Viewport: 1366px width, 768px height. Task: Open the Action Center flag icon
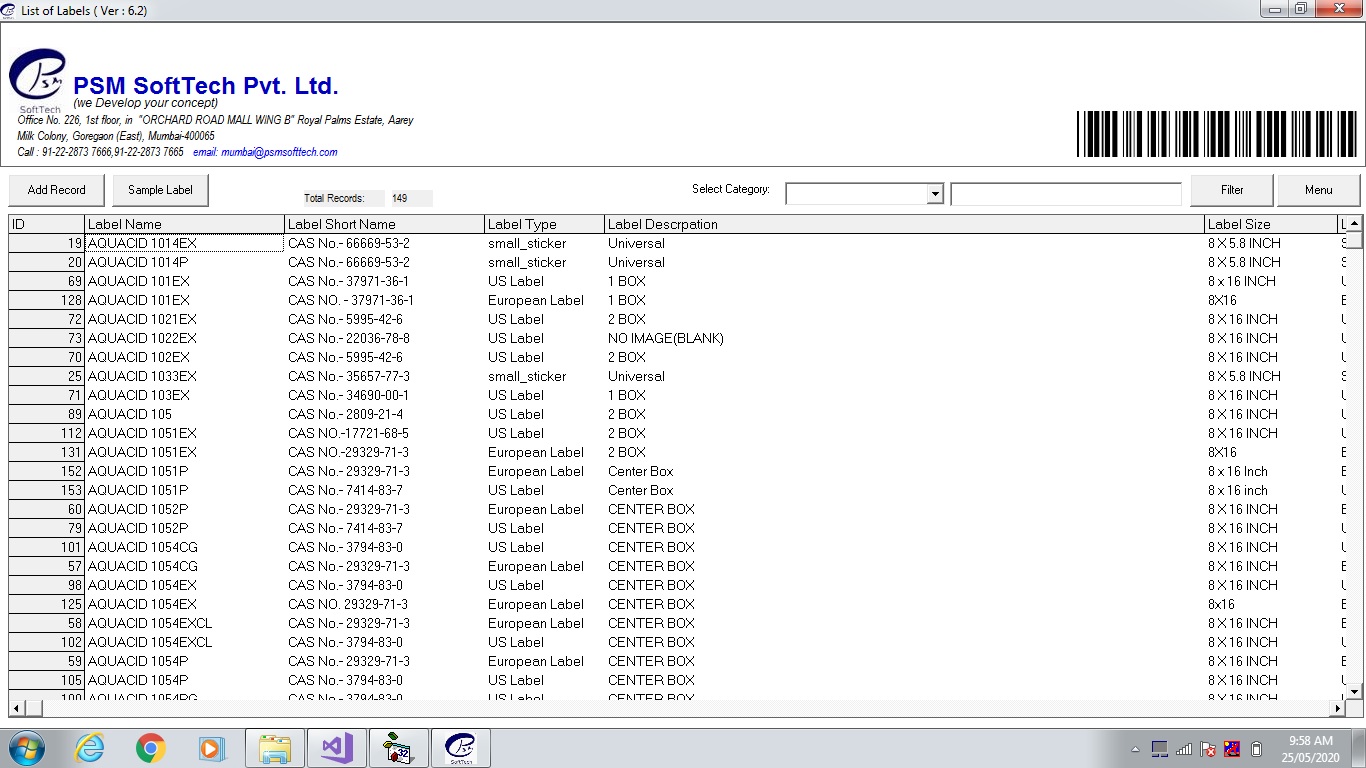click(x=1208, y=748)
